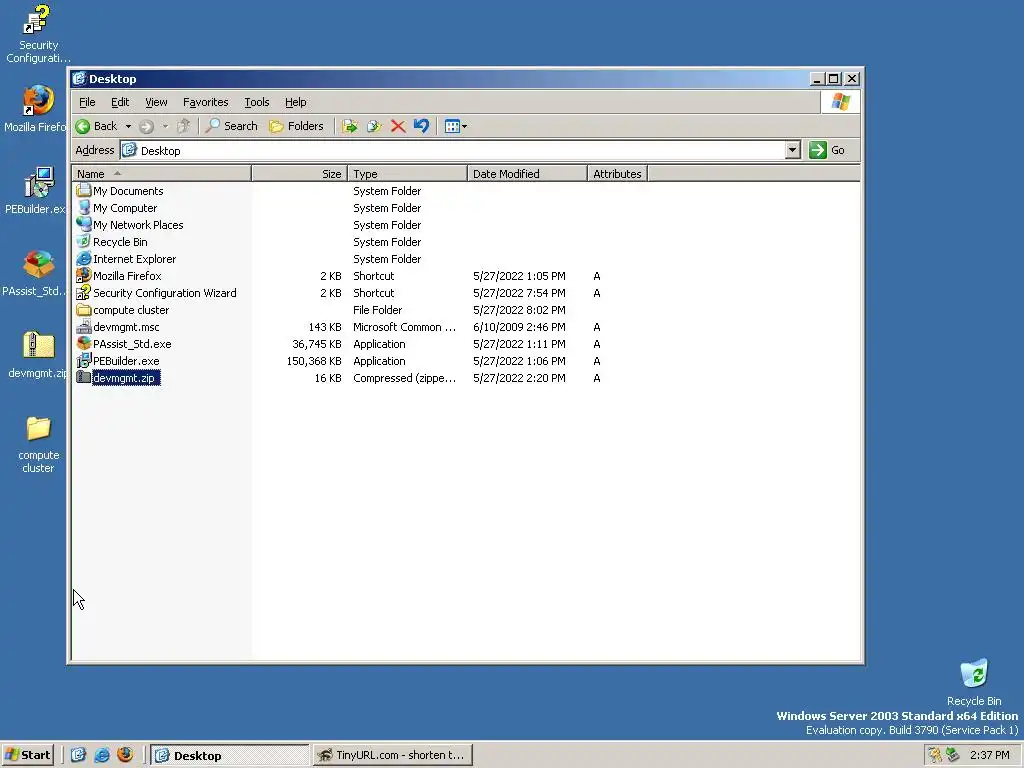Click the '150,368 KB' size cell
1024x768 pixels.
coord(314,361)
